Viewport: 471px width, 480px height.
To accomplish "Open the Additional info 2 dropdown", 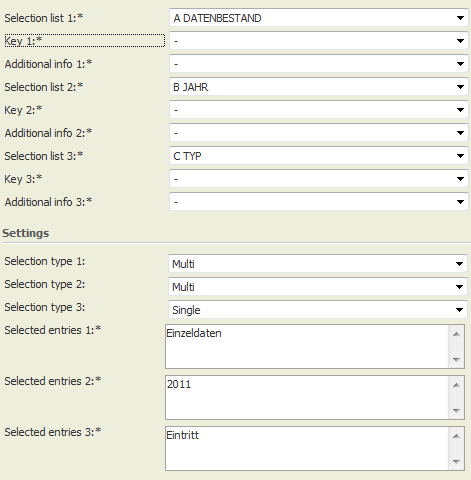I will pyautogui.click(x=318, y=133).
